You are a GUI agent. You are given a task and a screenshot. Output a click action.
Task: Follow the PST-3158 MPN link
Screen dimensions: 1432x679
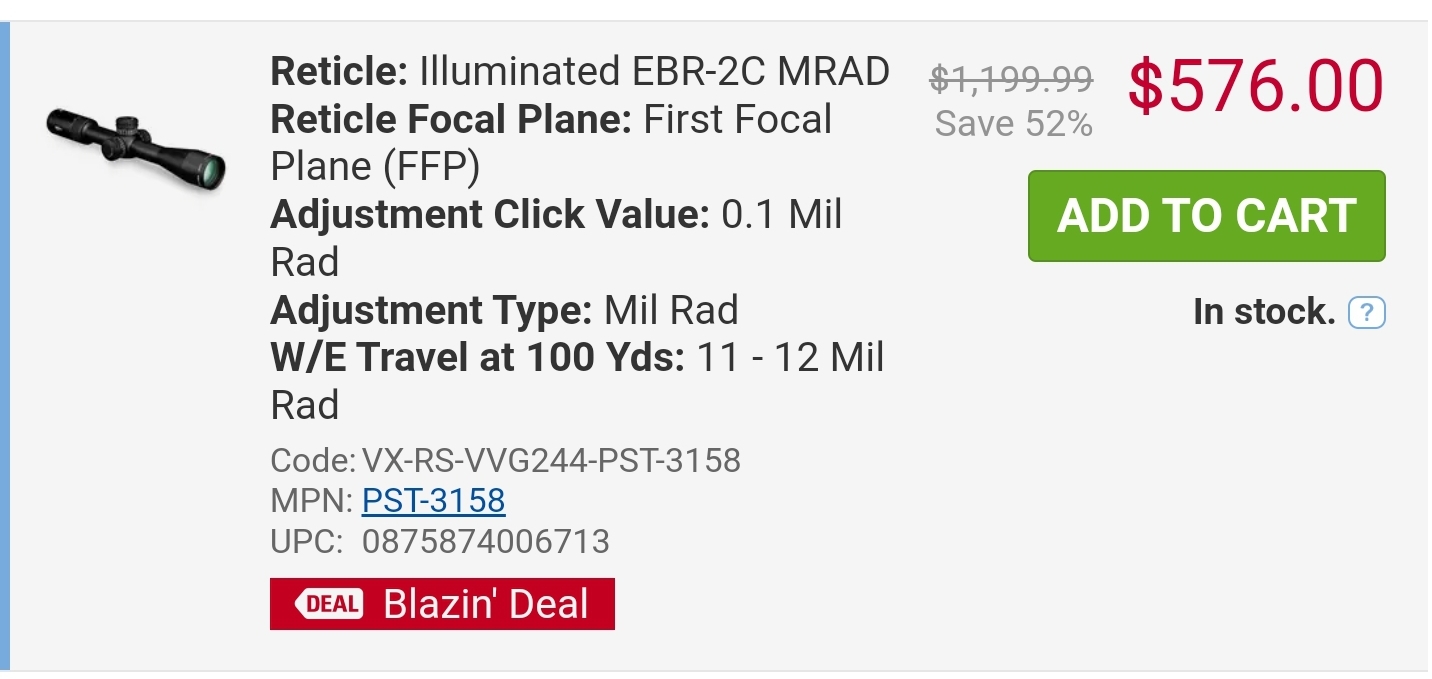coord(434,500)
